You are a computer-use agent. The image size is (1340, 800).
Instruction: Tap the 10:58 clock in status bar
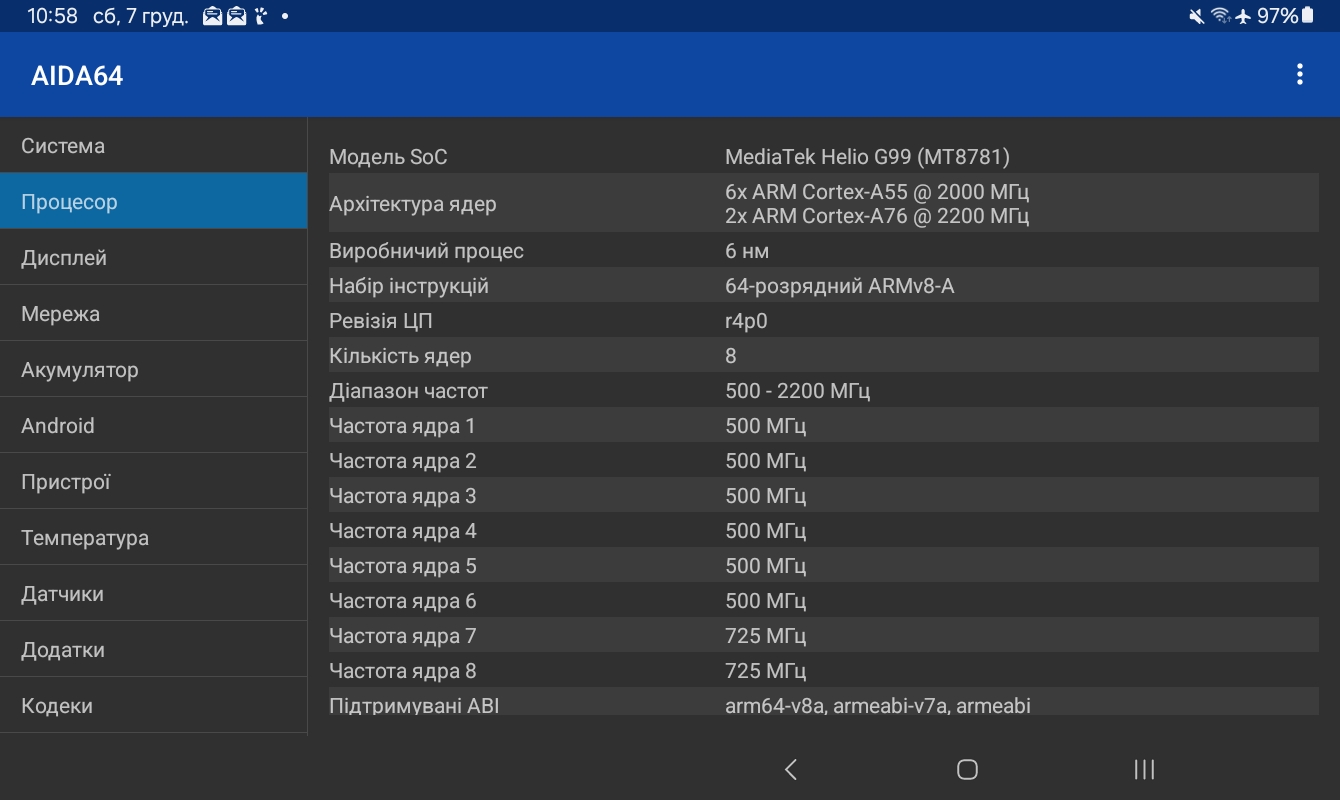click(x=52, y=16)
